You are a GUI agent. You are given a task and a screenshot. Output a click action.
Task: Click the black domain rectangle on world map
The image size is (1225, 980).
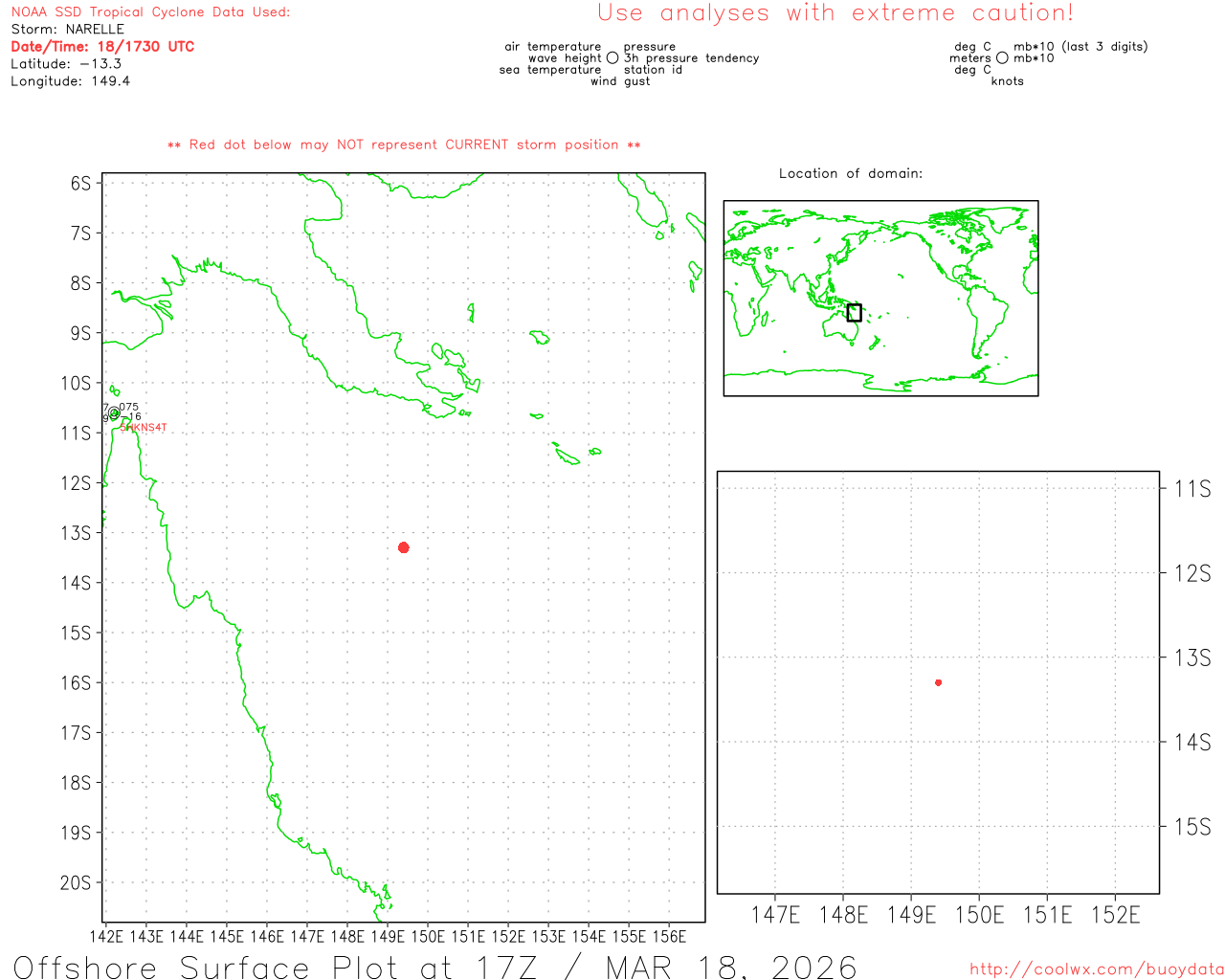click(855, 313)
